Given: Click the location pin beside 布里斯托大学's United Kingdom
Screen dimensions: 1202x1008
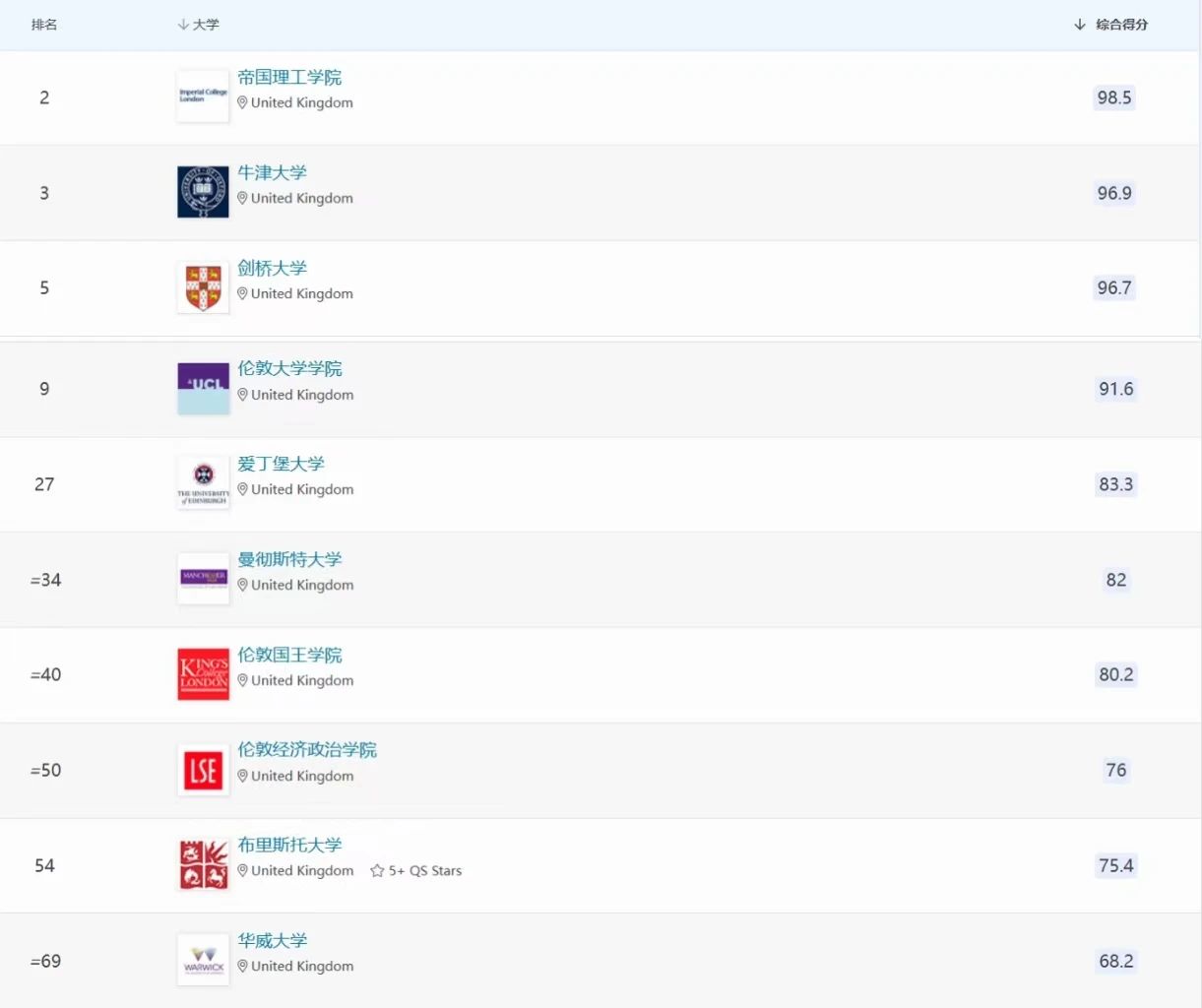Looking at the screenshot, I should click(242, 870).
